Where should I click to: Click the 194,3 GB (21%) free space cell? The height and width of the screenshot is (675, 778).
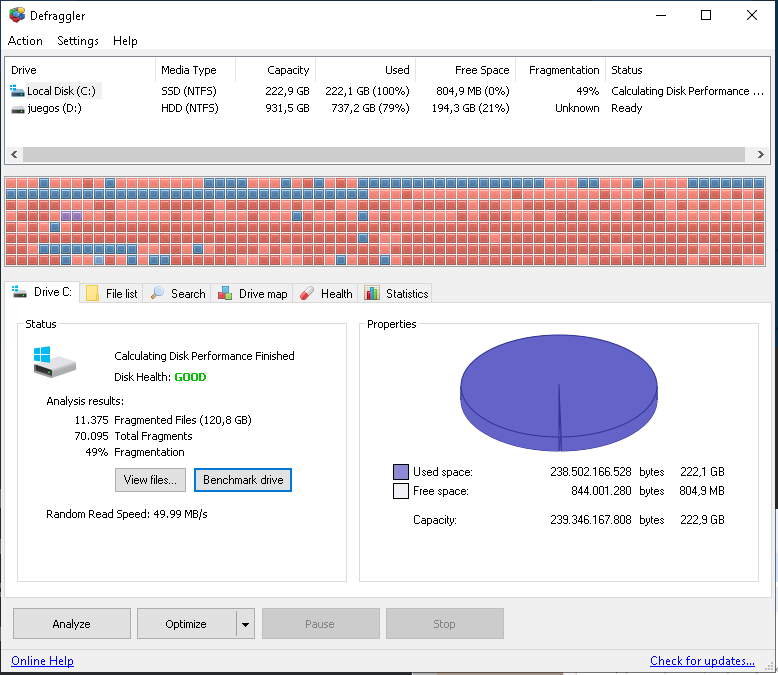coord(470,108)
